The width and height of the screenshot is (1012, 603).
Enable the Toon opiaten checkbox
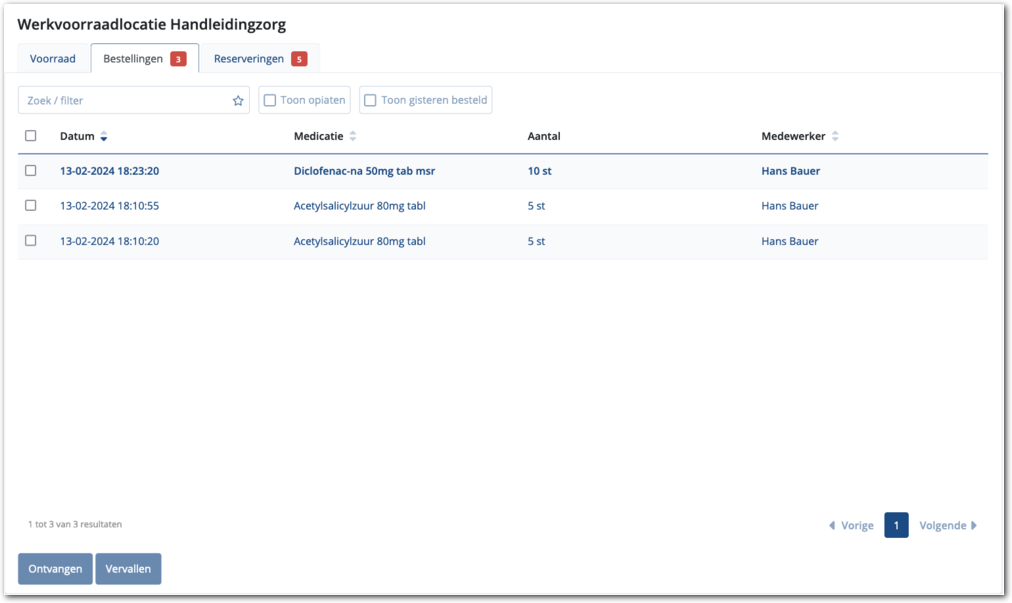point(270,101)
